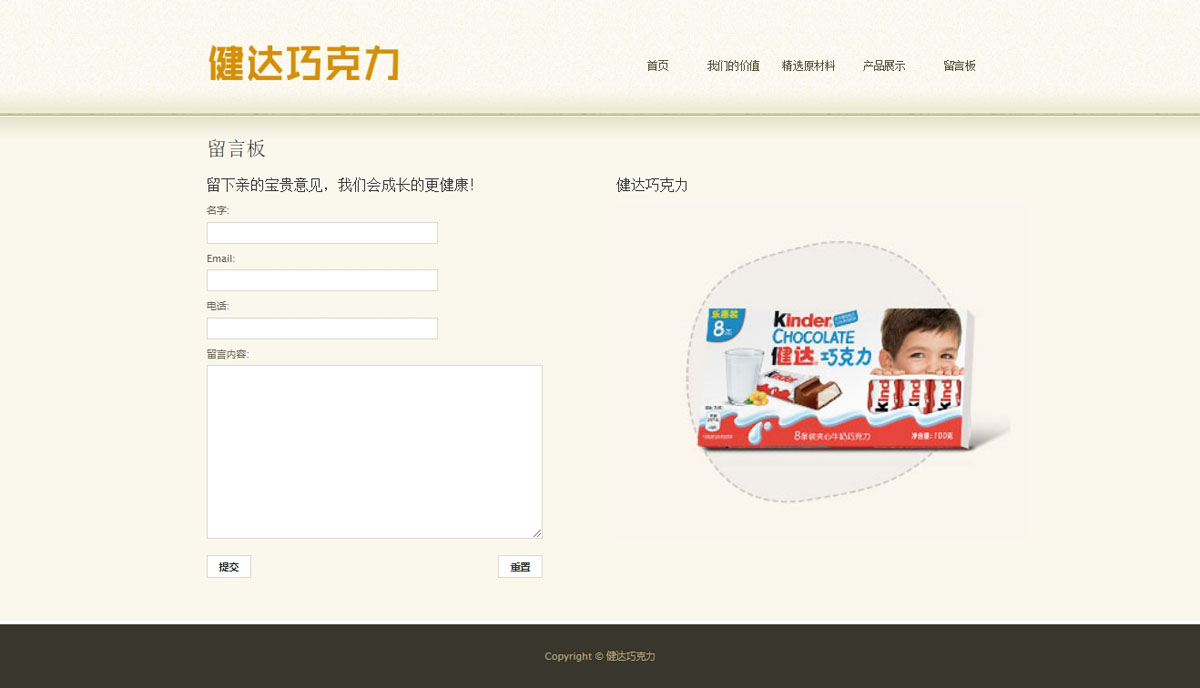
Task: Click the Copyright © 健达巧克力 footer text
Action: 600,657
